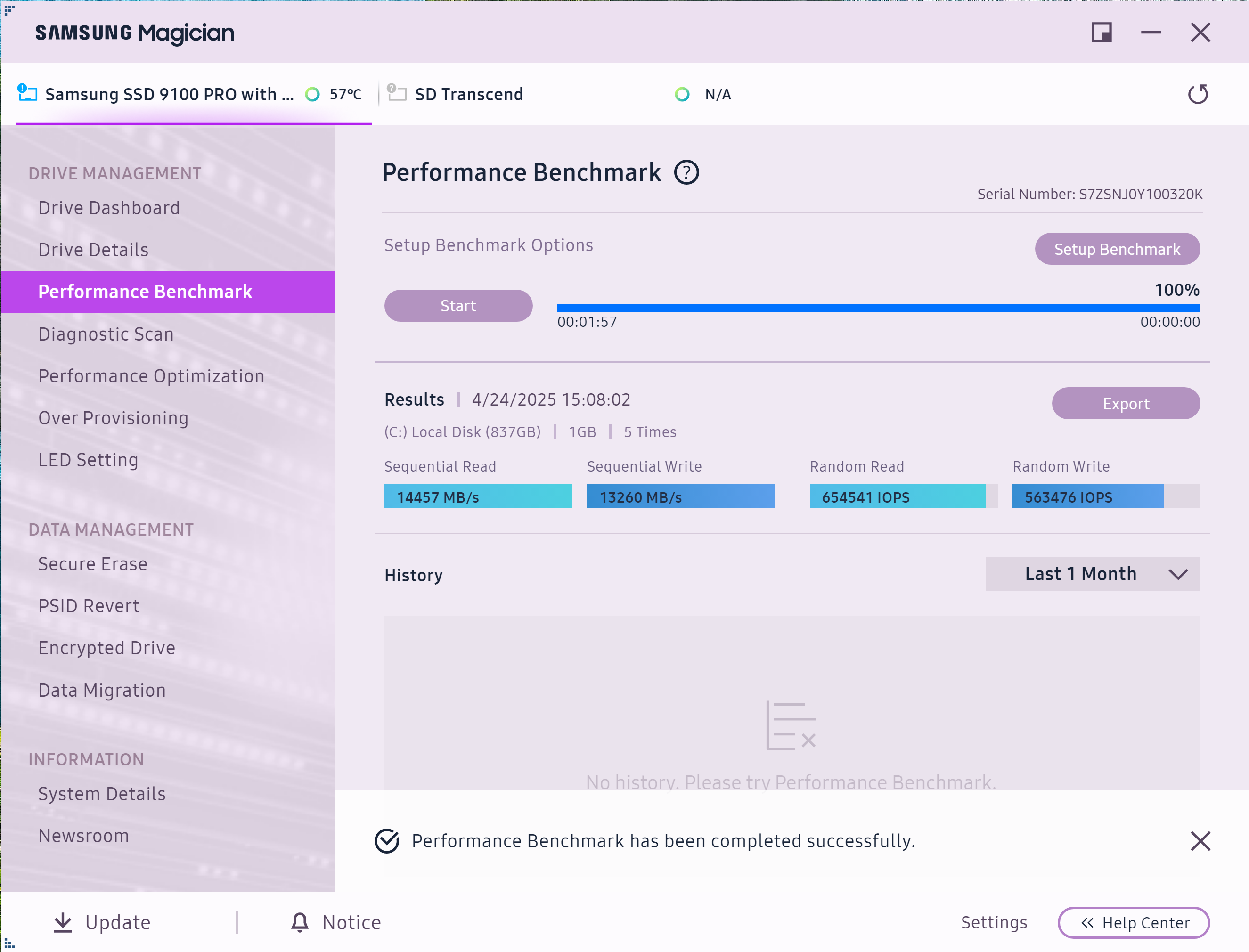Select Performance Benchmark in sidebar
Screen dimensions: 1249x952
(x=168, y=292)
